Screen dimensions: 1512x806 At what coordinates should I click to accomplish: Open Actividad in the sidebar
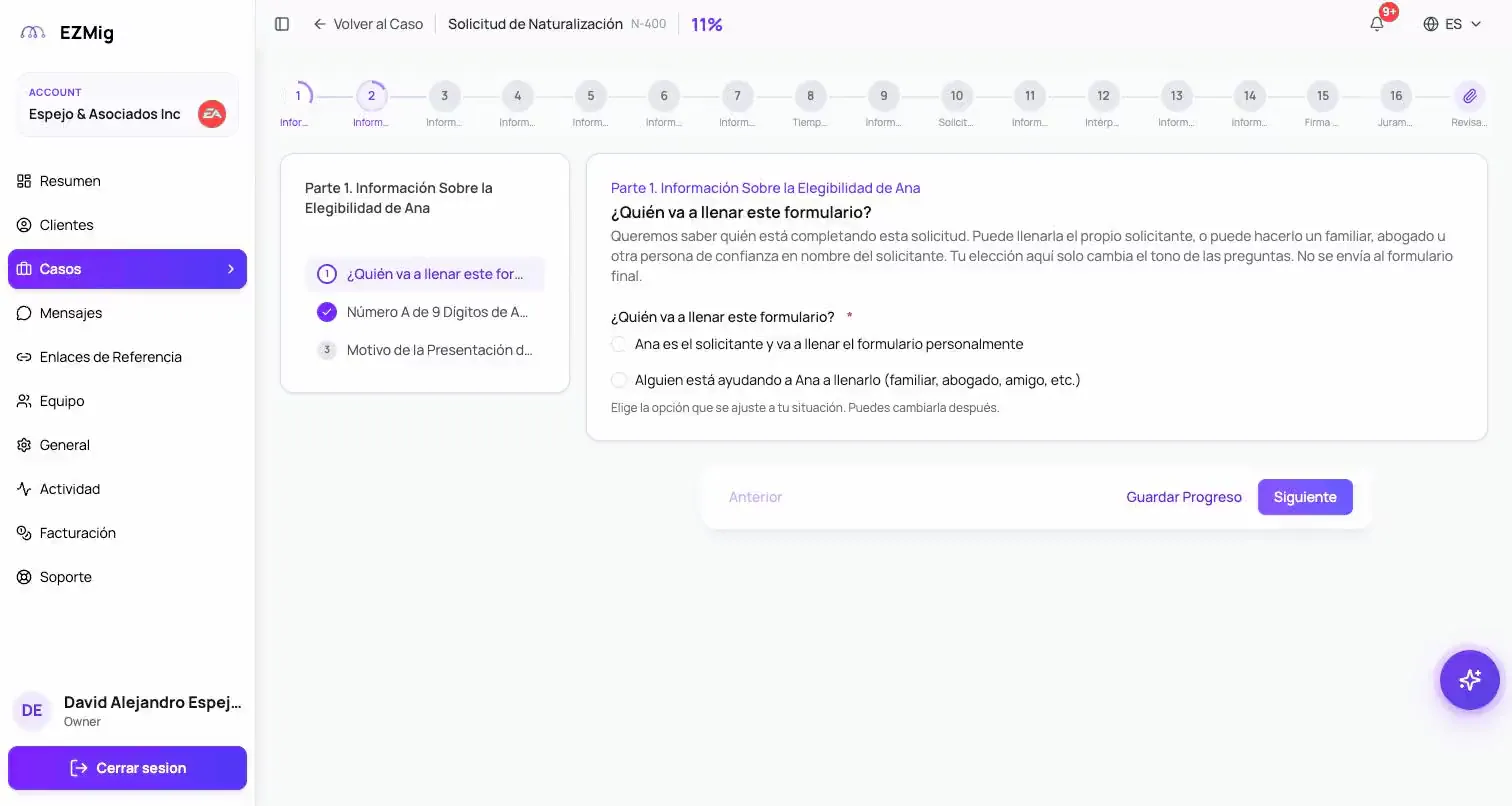point(127,489)
